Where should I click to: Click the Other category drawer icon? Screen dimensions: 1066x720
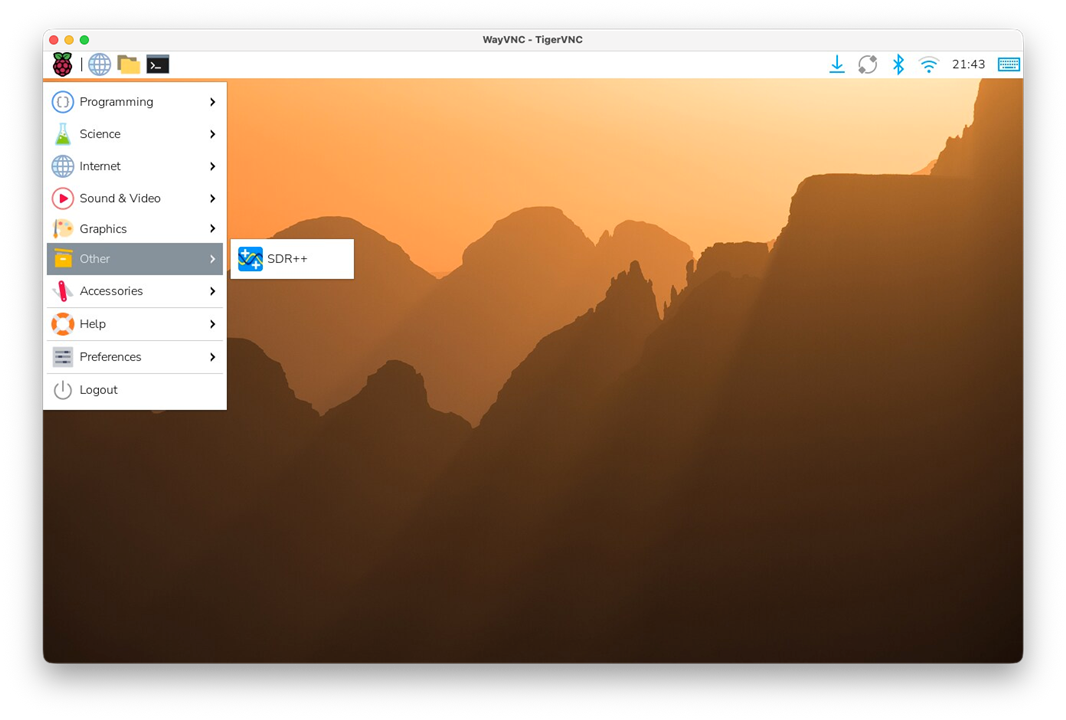63,258
